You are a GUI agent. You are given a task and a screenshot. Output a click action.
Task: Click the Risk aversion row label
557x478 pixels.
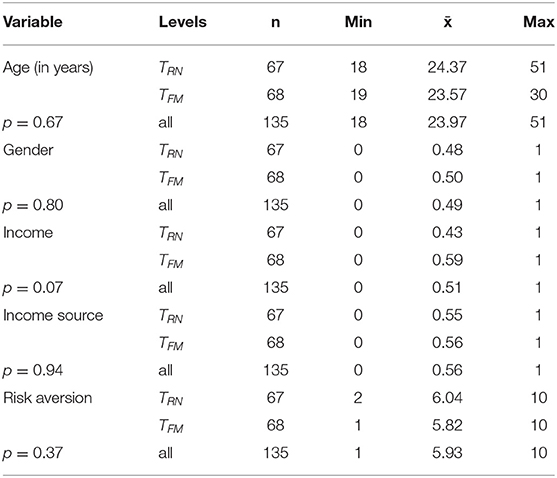click(47, 398)
